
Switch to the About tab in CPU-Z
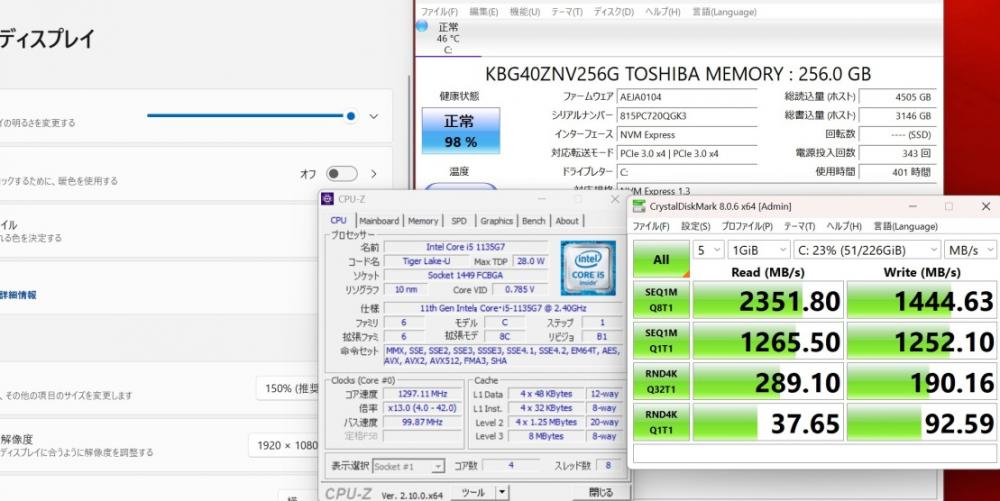[566, 221]
